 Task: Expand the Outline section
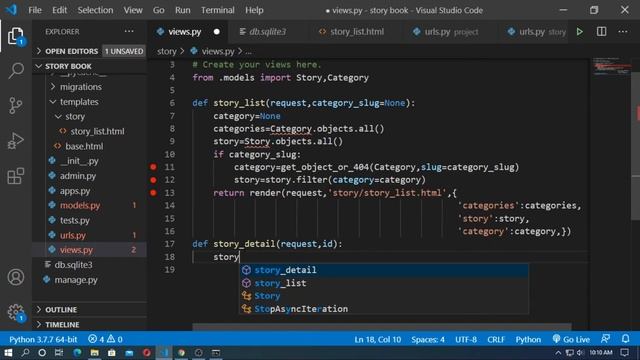click(x=89, y=309)
